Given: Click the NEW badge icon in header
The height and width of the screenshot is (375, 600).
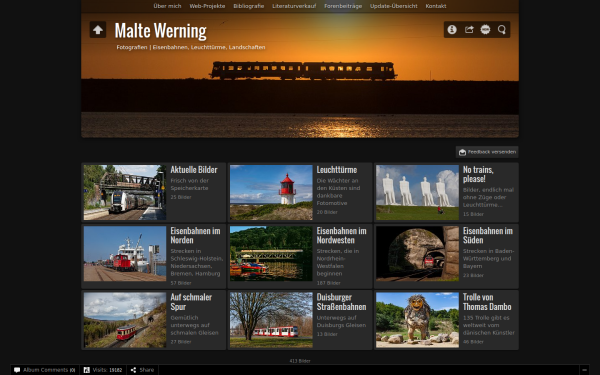Looking at the screenshot, I should click(485, 29).
